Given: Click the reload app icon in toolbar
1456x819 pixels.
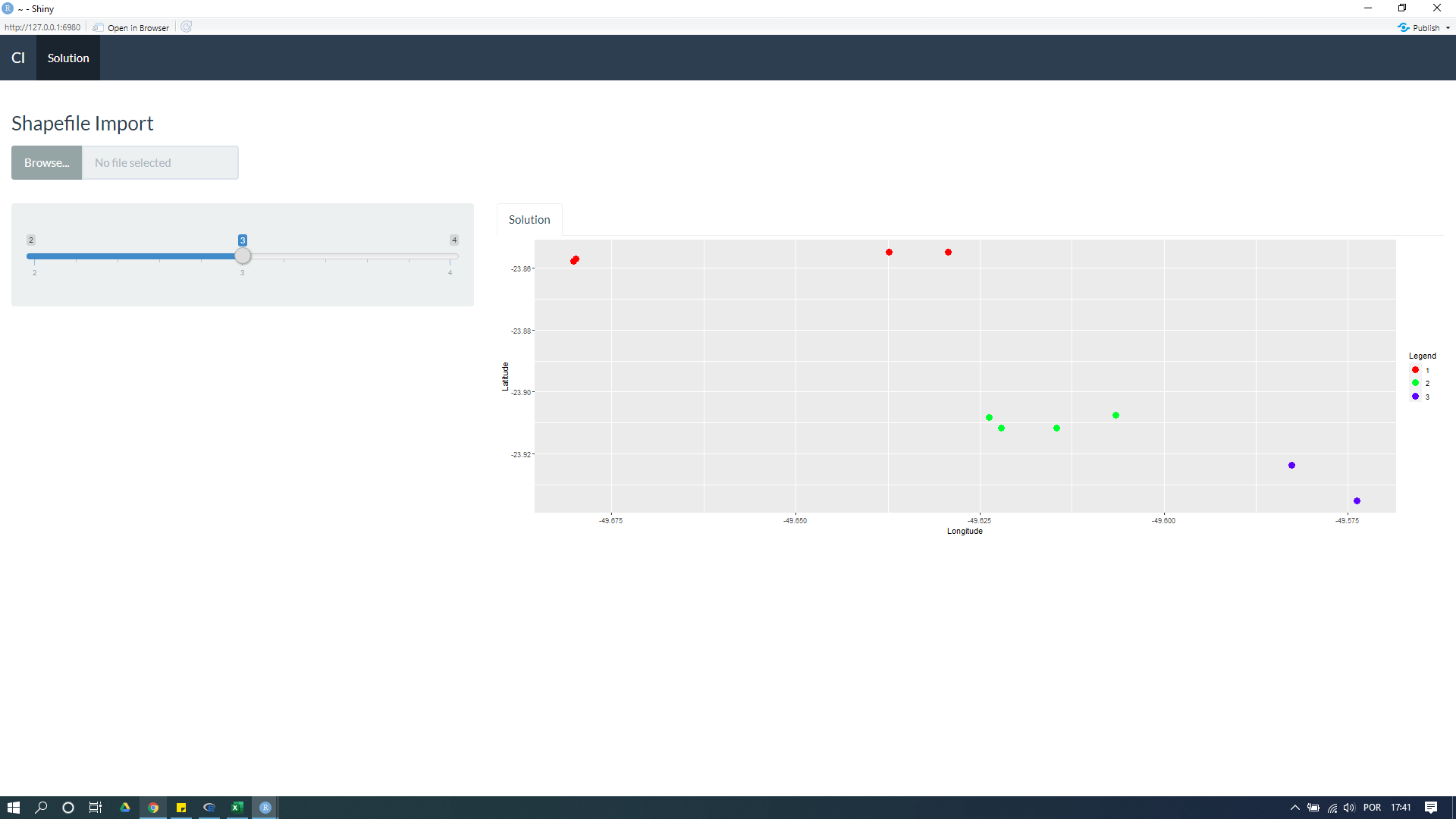Looking at the screenshot, I should click(x=187, y=27).
